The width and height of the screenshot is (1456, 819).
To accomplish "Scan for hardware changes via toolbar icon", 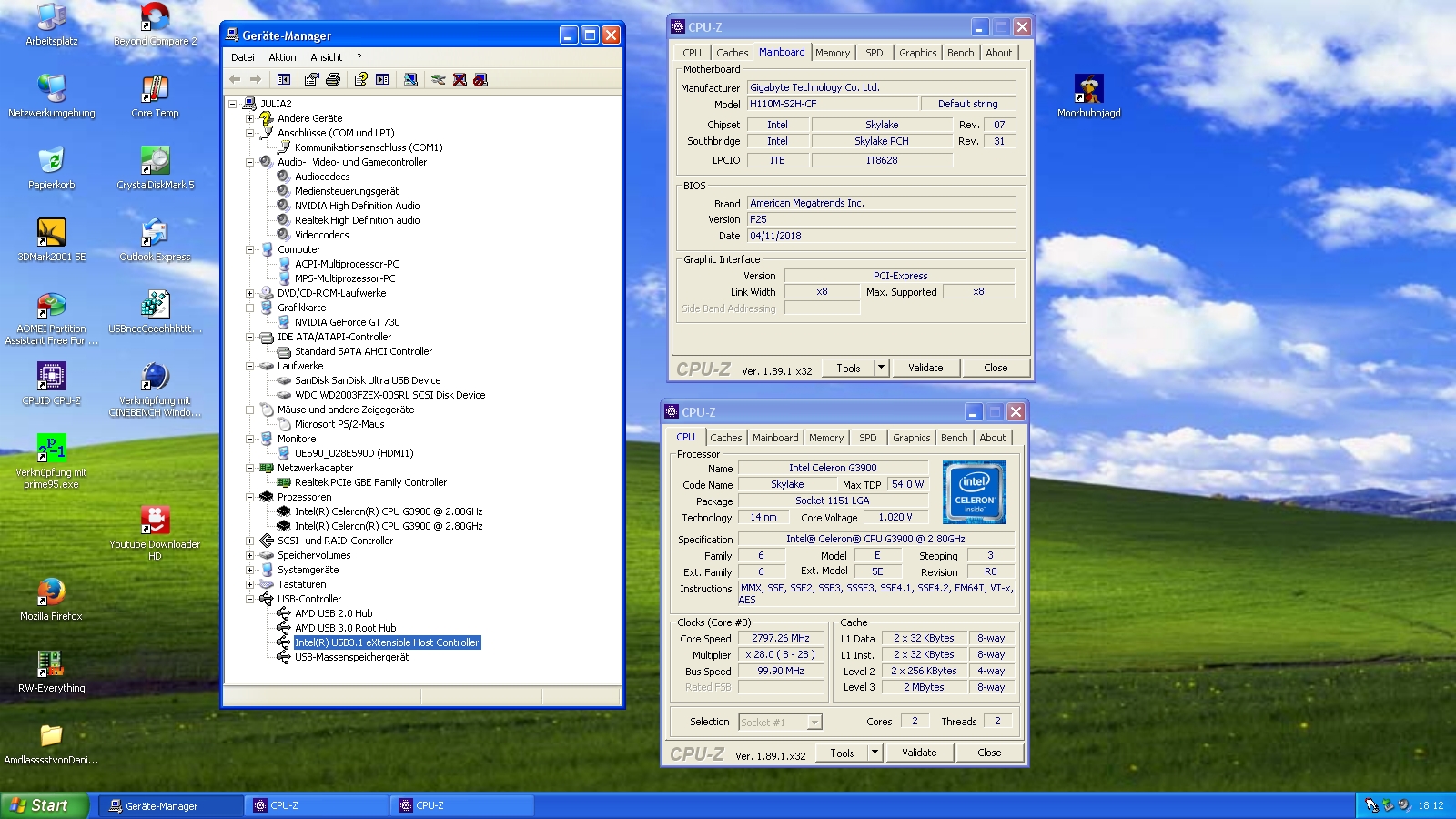I will coord(410,80).
